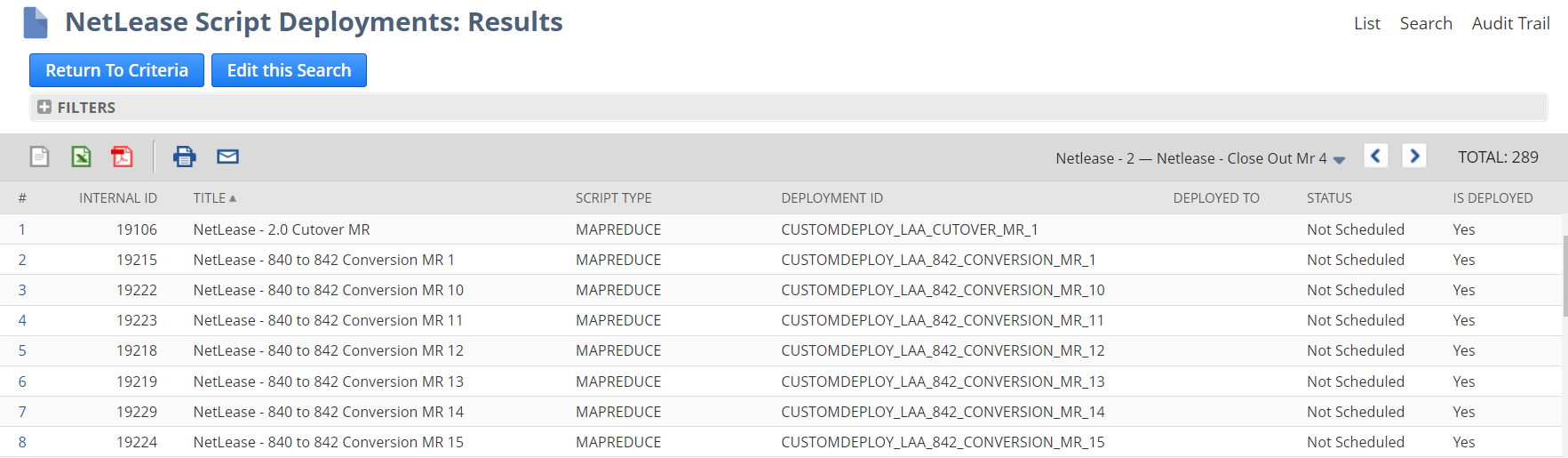This screenshot has height=458, width=1568.
Task: Sort by the STATUS column header
Action: 1329,198
